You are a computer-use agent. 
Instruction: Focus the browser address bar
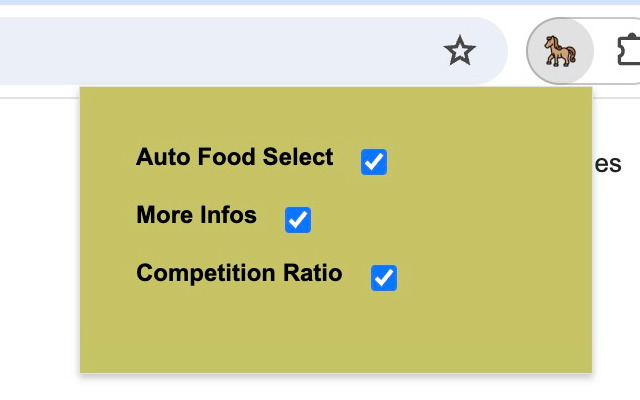point(200,50)
